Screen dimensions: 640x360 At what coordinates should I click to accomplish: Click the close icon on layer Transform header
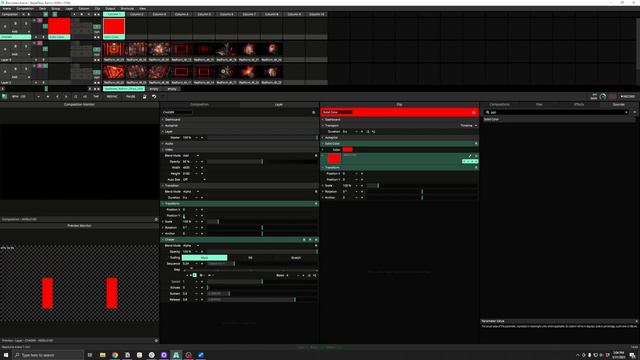point(316,204)
